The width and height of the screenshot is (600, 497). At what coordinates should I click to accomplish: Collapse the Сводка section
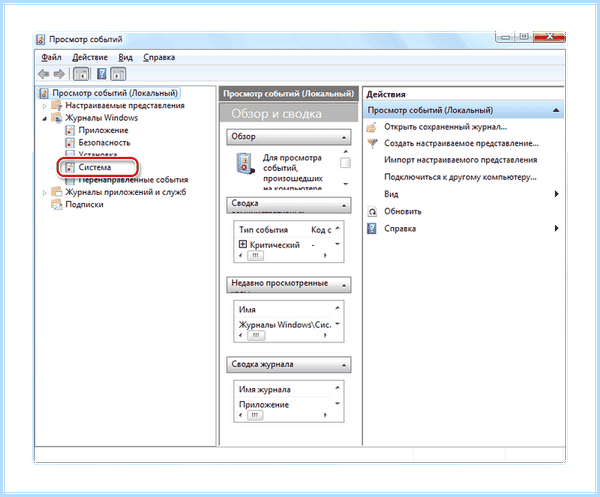tap(344, 206)
